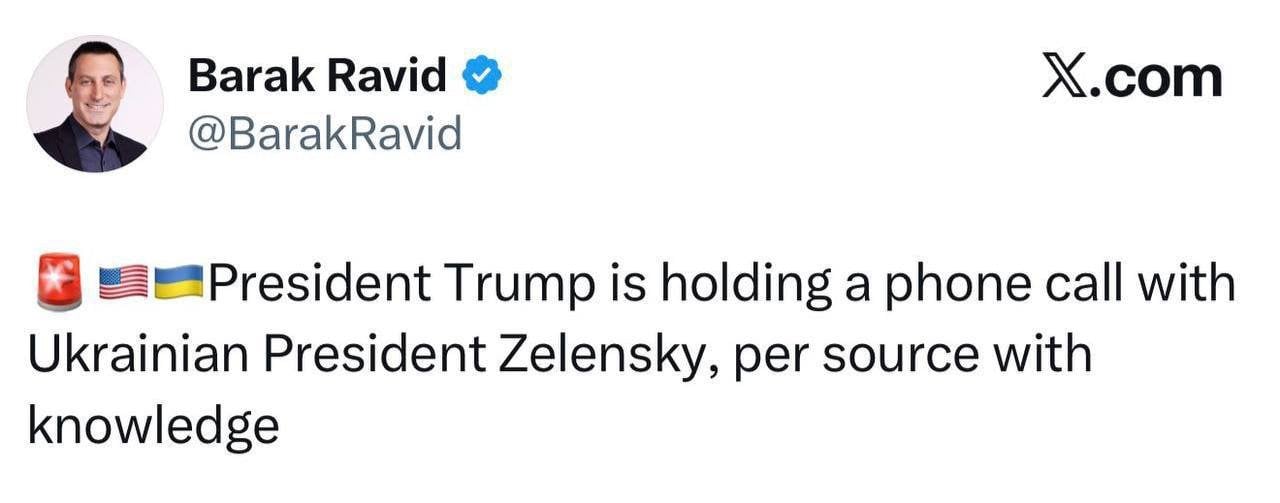The height and width of the screenshot is (503, 1280).
Task: Click the red siren emoji
Action: tap(59, 283)
